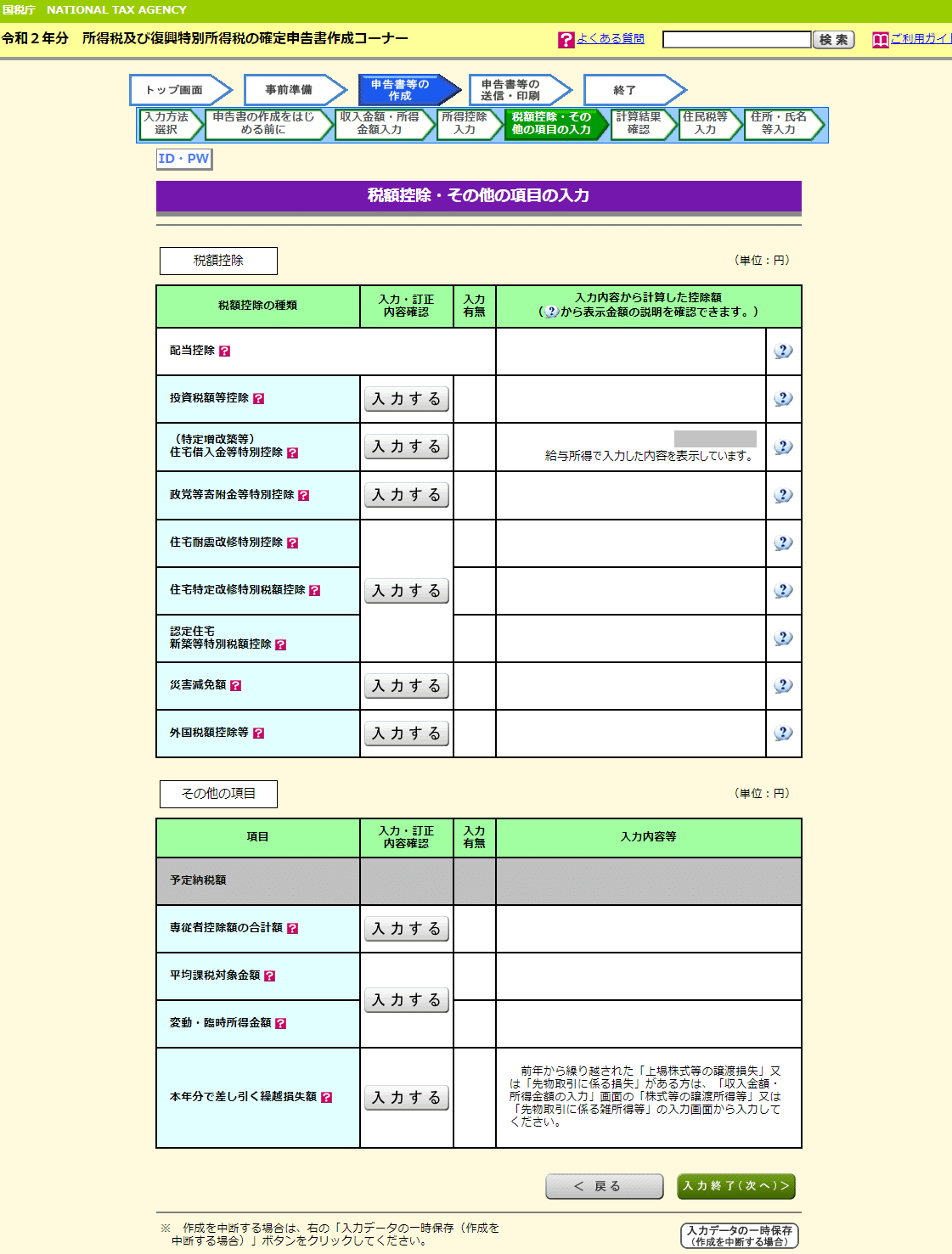
Task: Go to 所得控除入力 sub-step
Action: pos(470,124)
